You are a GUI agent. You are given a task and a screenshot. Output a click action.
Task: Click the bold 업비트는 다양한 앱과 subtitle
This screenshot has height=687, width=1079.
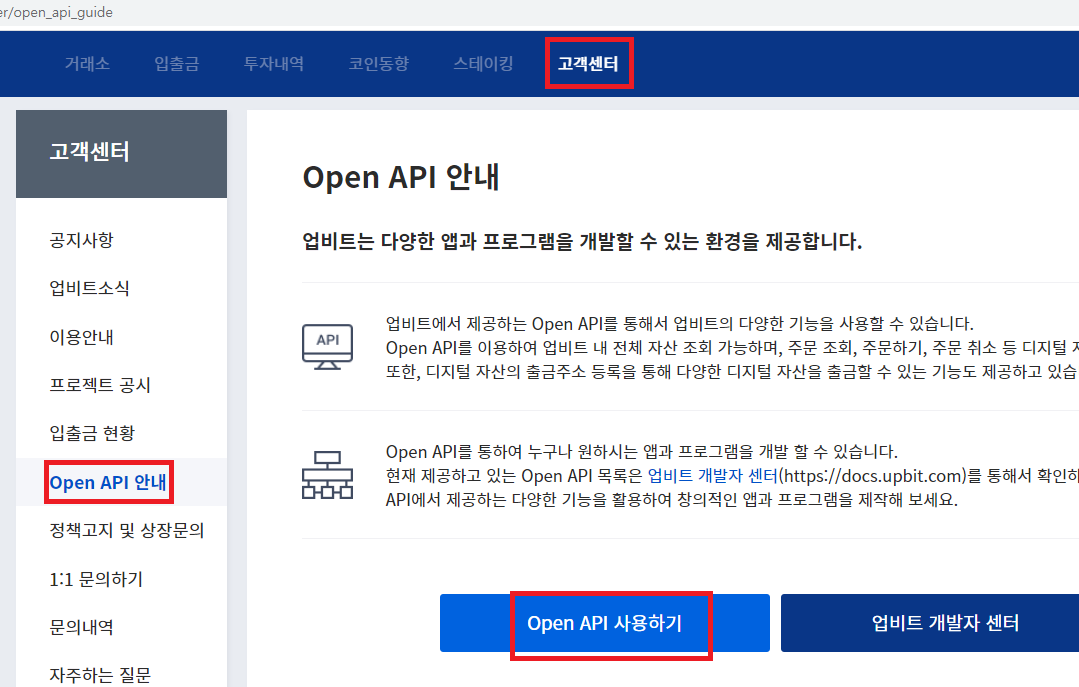point(582,242)
